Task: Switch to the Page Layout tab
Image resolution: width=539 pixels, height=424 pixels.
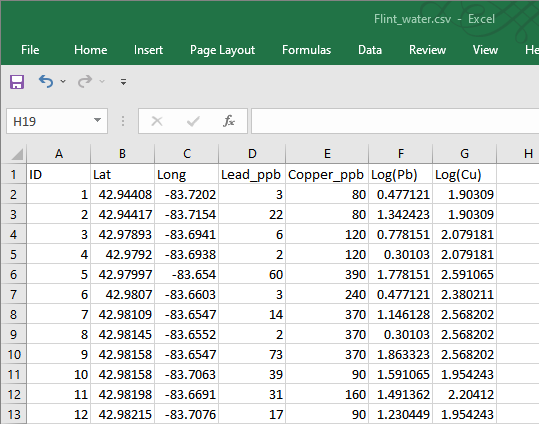Action: point(222,50)
